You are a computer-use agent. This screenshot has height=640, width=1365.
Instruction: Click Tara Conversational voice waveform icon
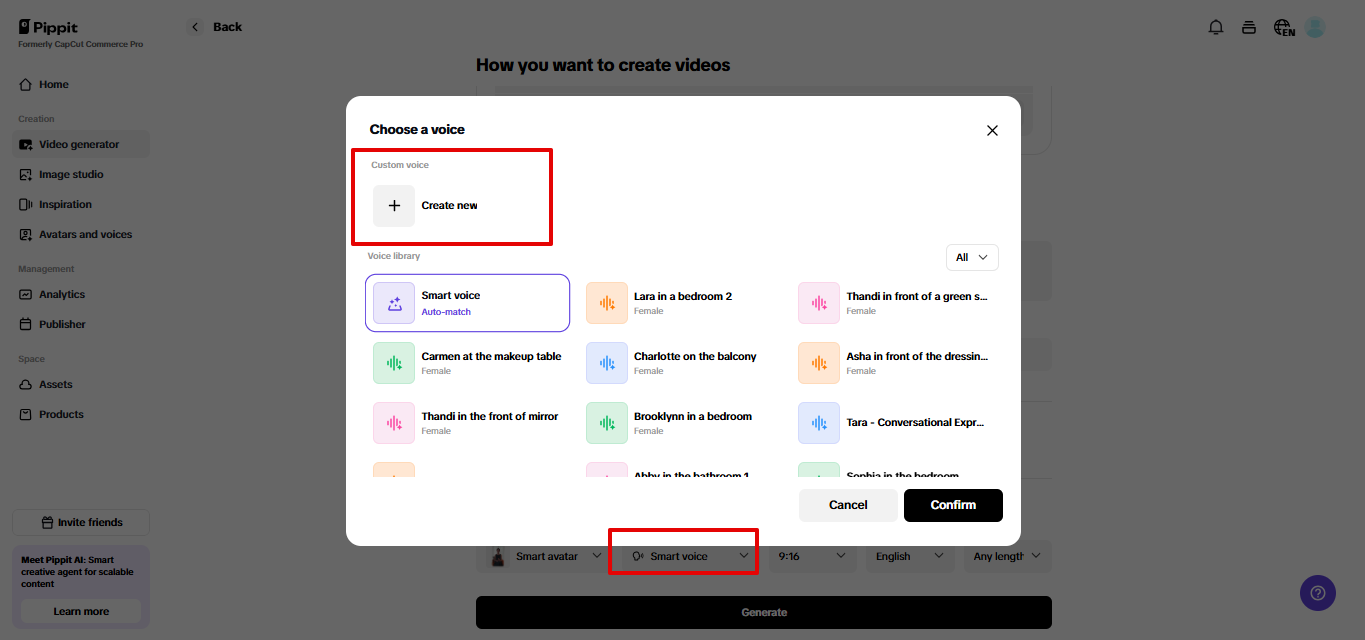coord(819,423)
